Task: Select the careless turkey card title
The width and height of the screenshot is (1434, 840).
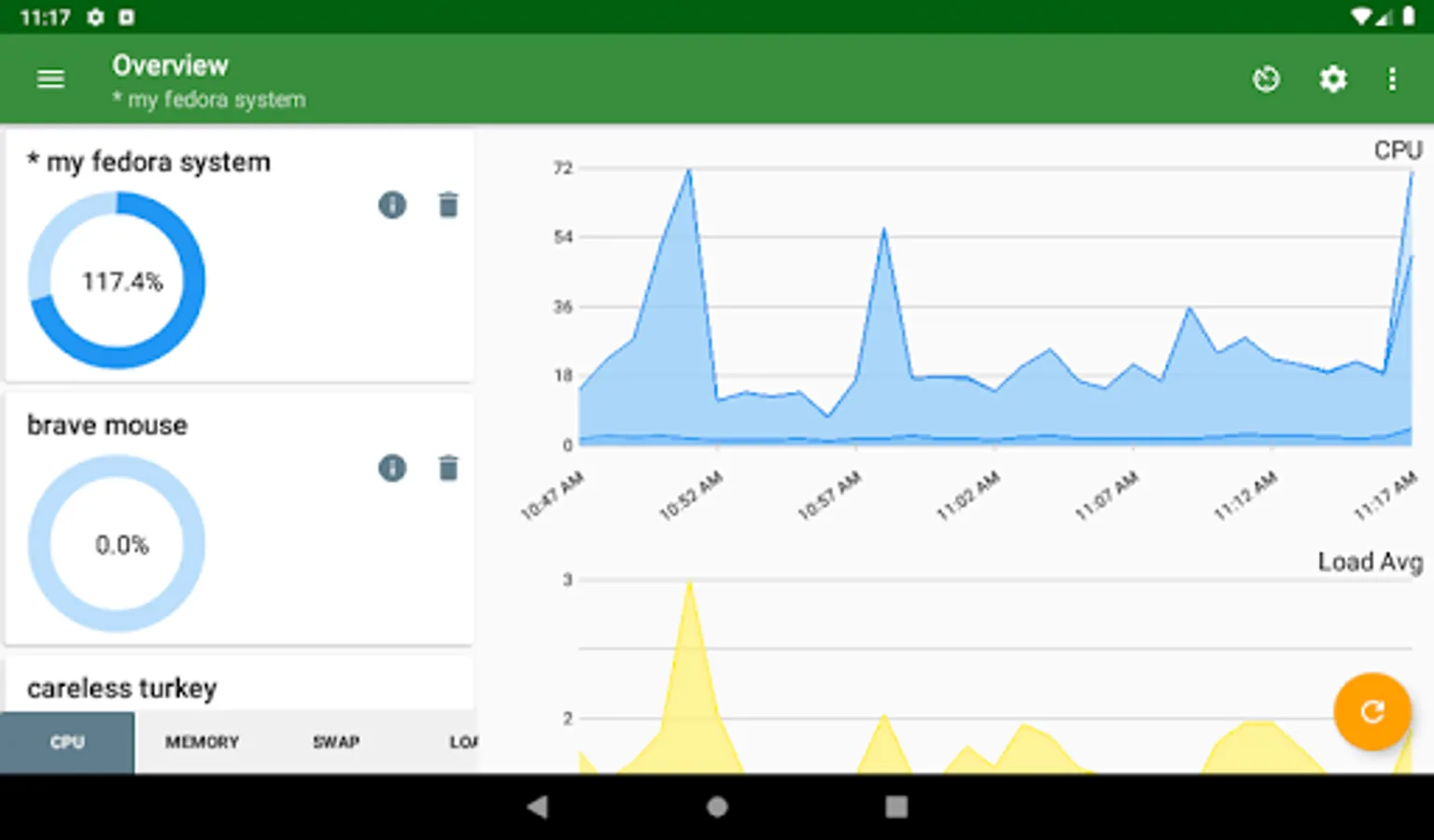Action: pos(121,689)
